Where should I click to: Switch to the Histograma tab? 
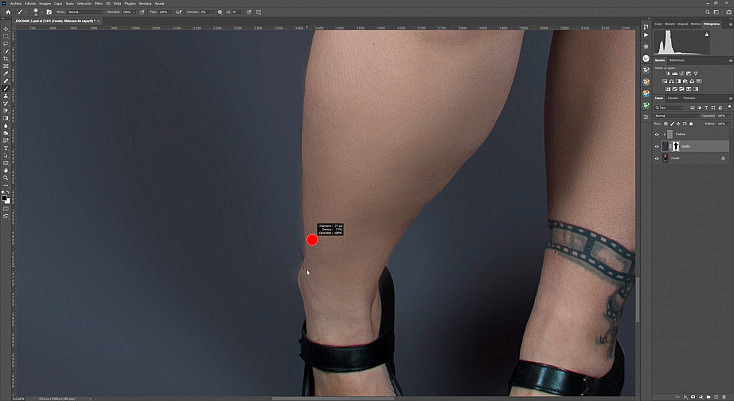click(x=711, y=24)
